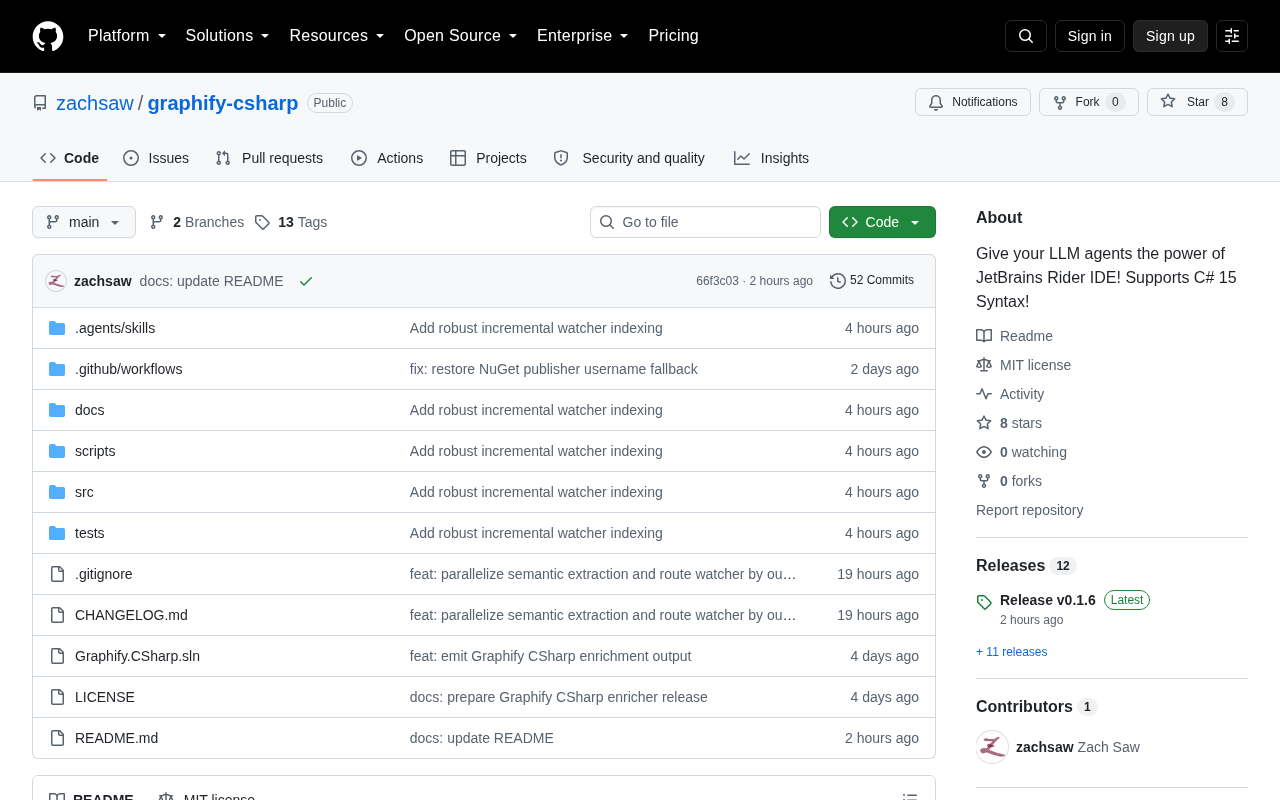Click the bell Notifications button
This screenshot has height=800, width=1280.
(973, 102)
